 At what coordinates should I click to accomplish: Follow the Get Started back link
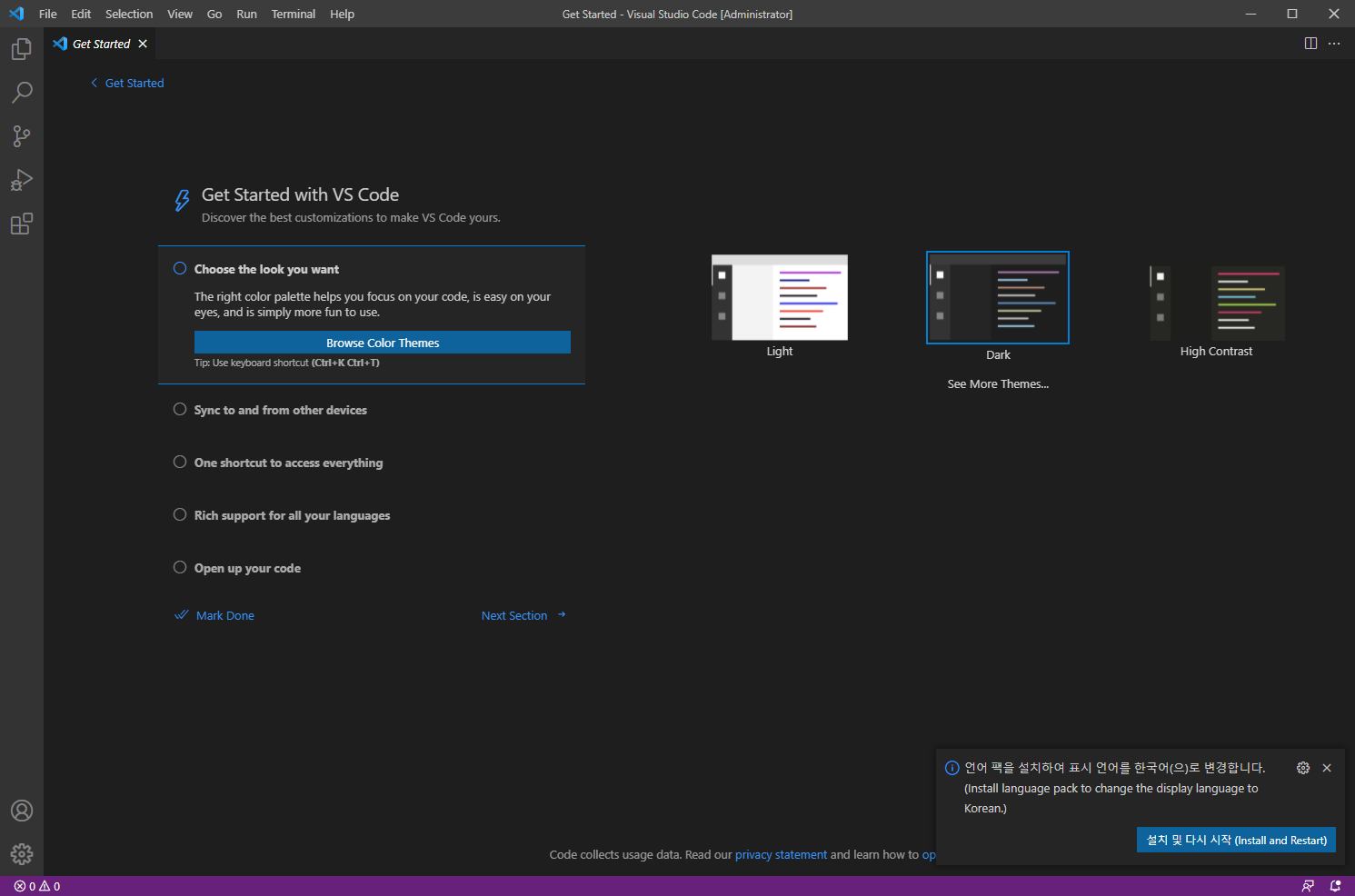(x=135, y=83)
